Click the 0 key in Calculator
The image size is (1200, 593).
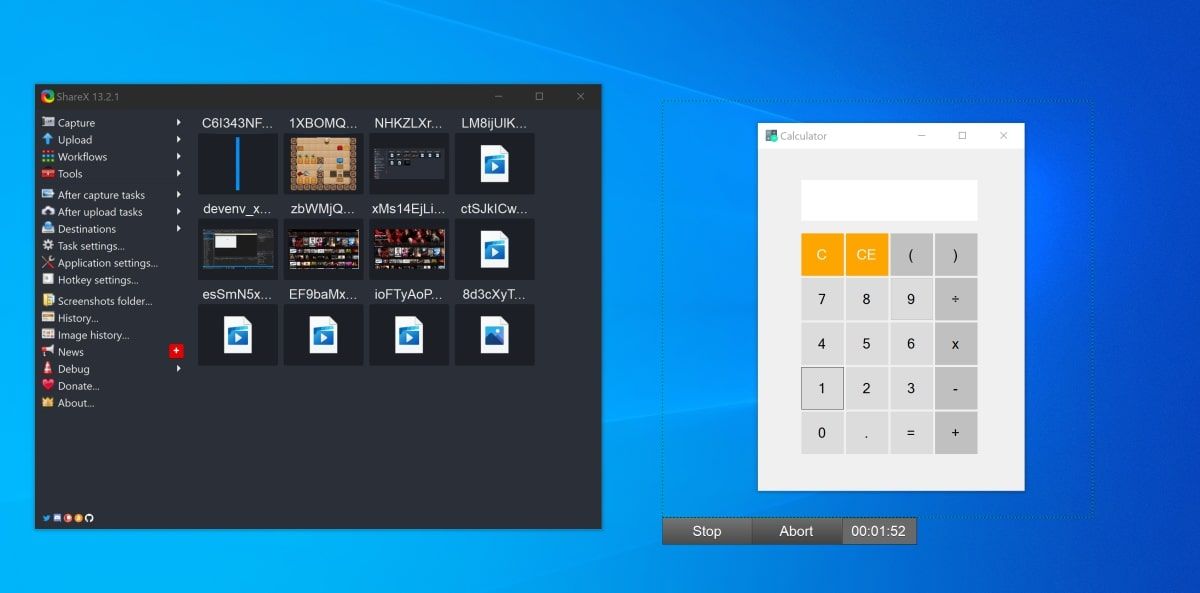pyautogui.click(x=822, y=433)
